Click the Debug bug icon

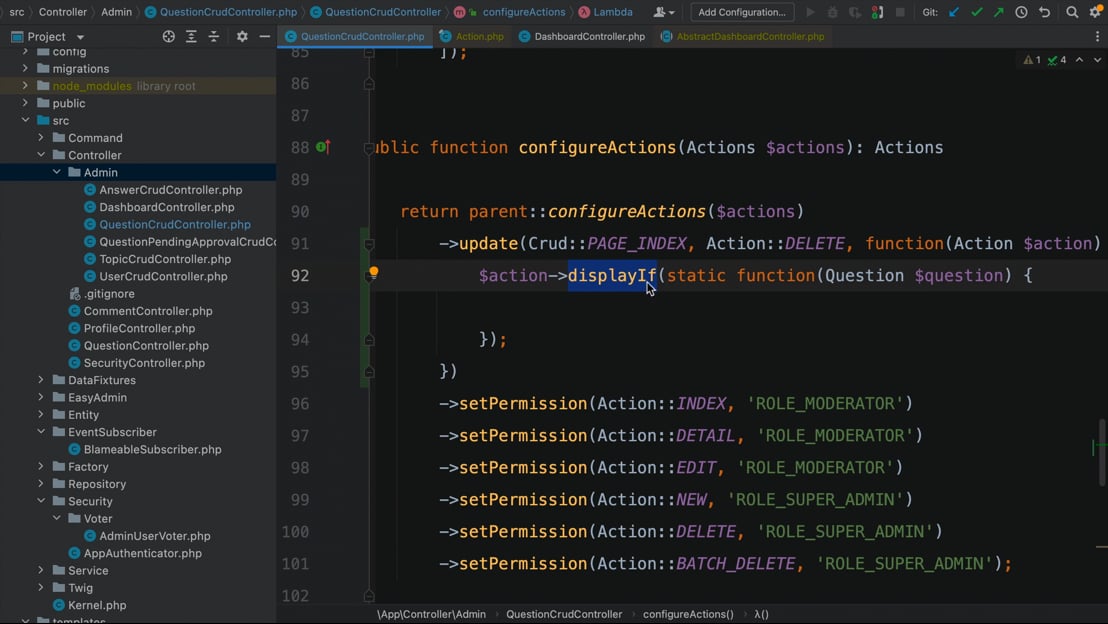tap(832, 12)
